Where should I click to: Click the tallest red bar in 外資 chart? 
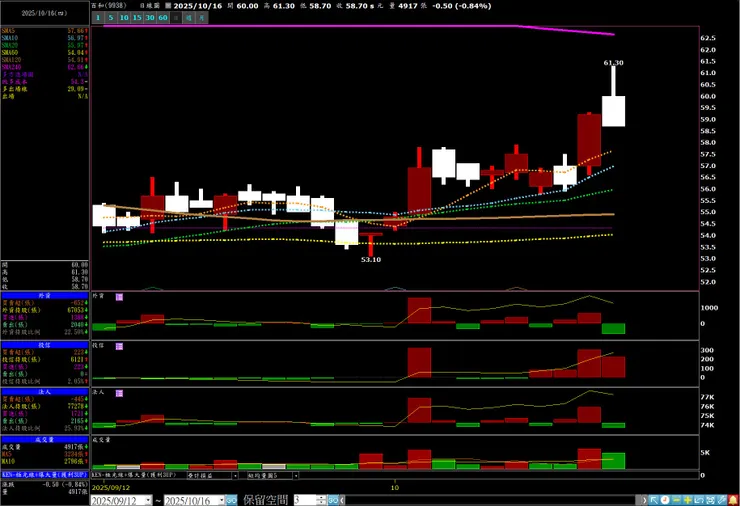tap(420, 310)
